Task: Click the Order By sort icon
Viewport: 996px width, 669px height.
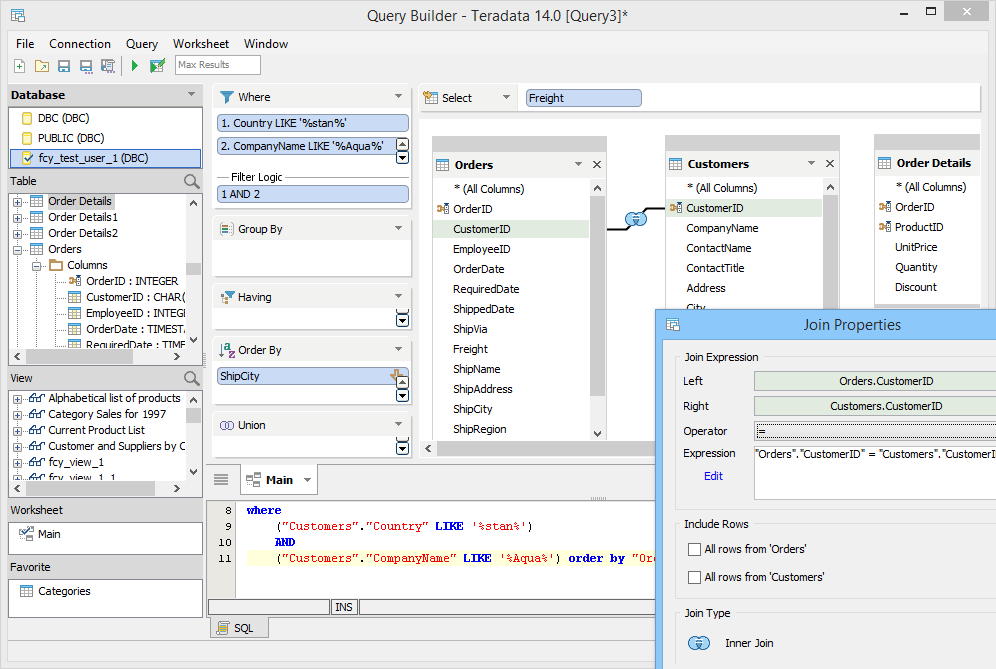Action: pyautogui.click(x=227, y=350)
